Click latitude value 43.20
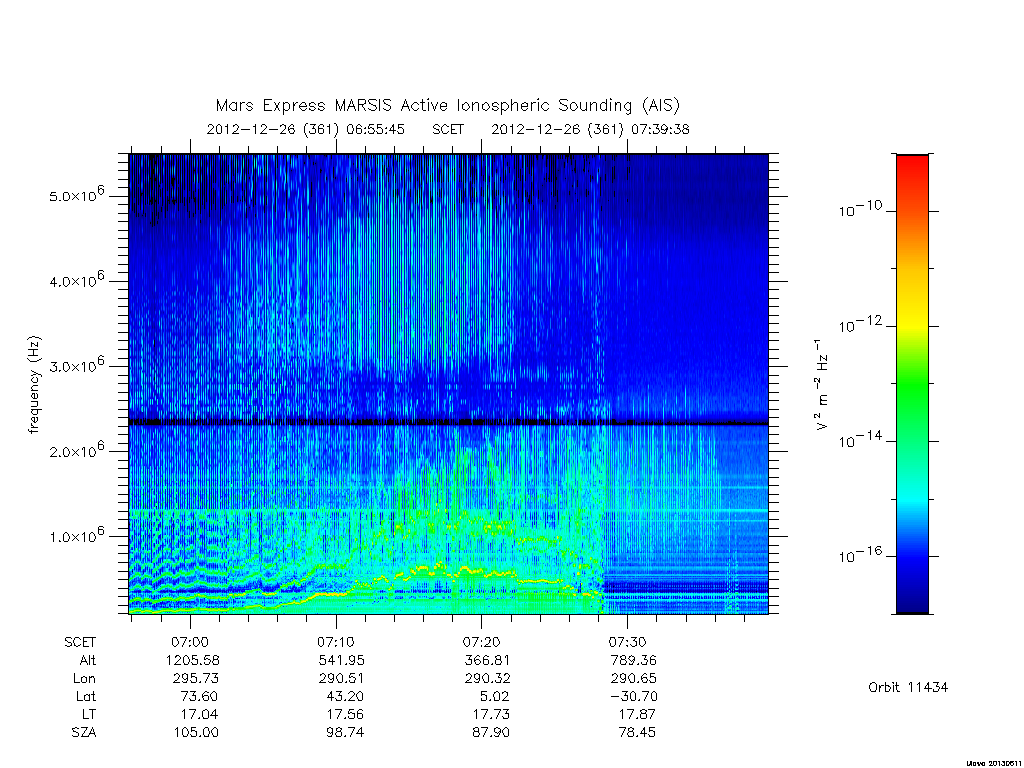The height and width of the screenshot is (768, 1024). (x=345, y=696)
